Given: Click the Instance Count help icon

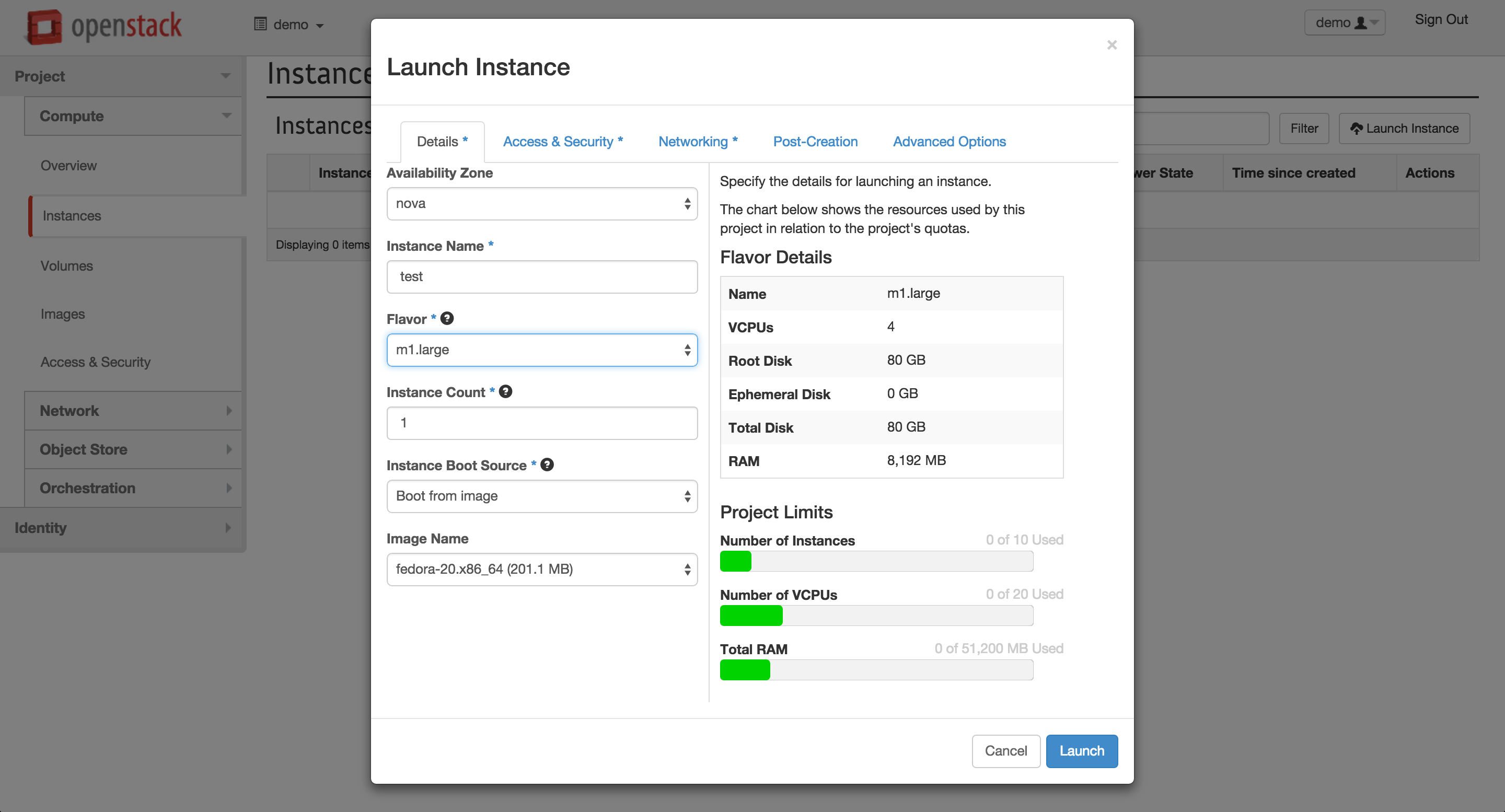Looking at the screenshot, I should pyautogui.click(x=505, y=391).
